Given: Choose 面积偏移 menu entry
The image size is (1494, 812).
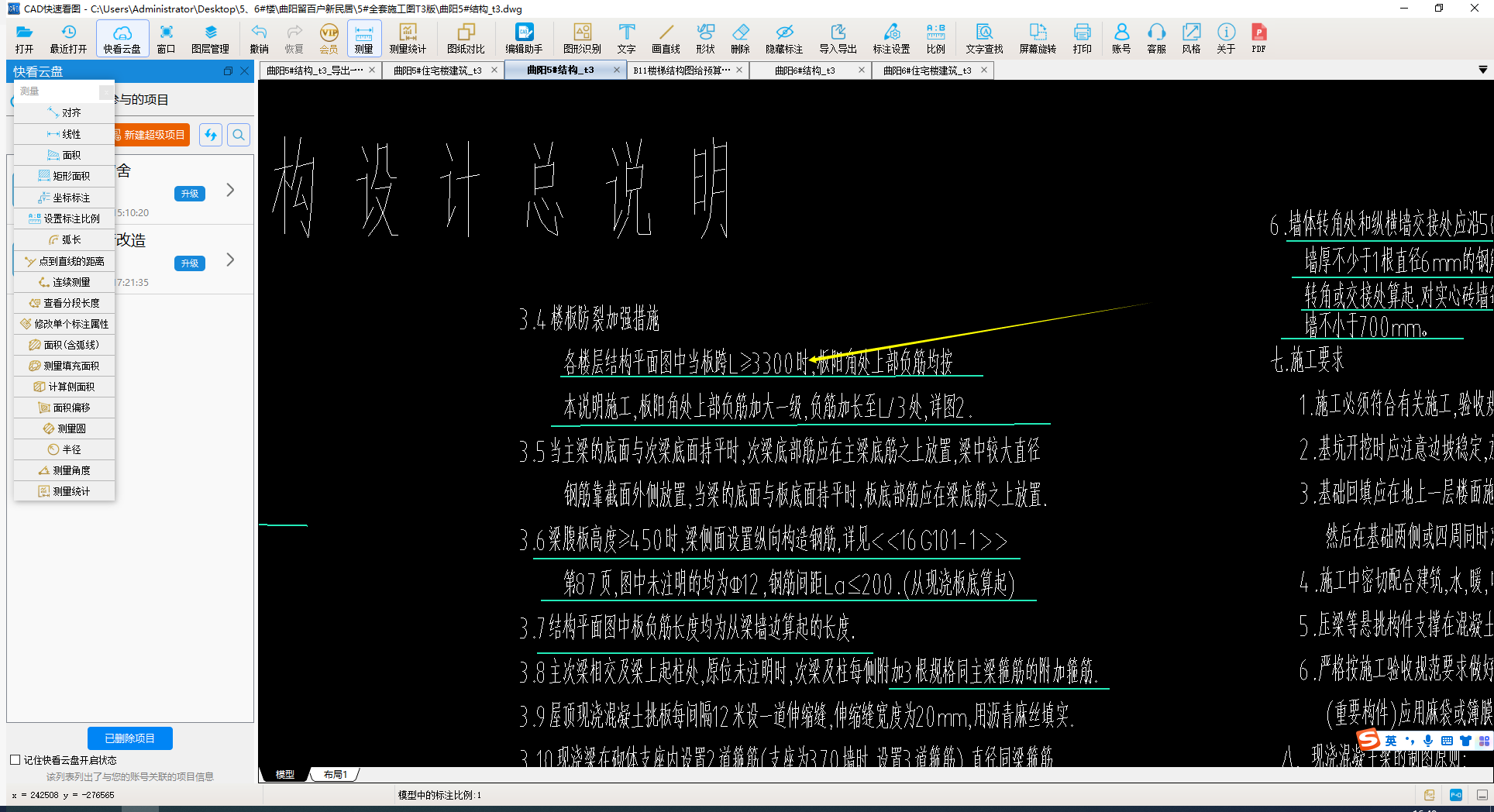Looking at the screenshot, I should tap(64, 408).
